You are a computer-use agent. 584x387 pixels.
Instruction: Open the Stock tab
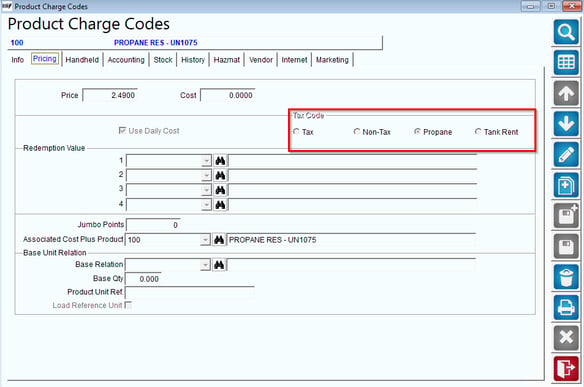[163, 60]
